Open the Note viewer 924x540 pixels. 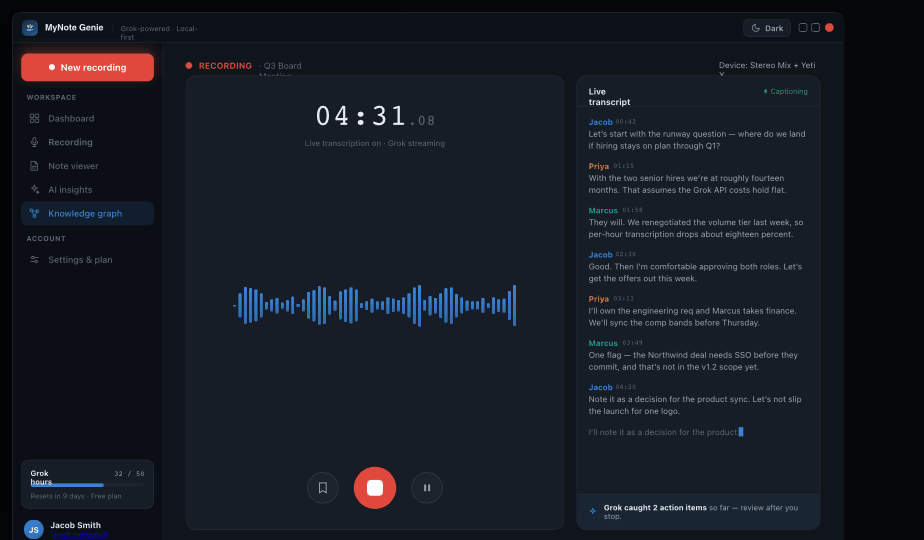pyautogui.click(x=87, y=166)
